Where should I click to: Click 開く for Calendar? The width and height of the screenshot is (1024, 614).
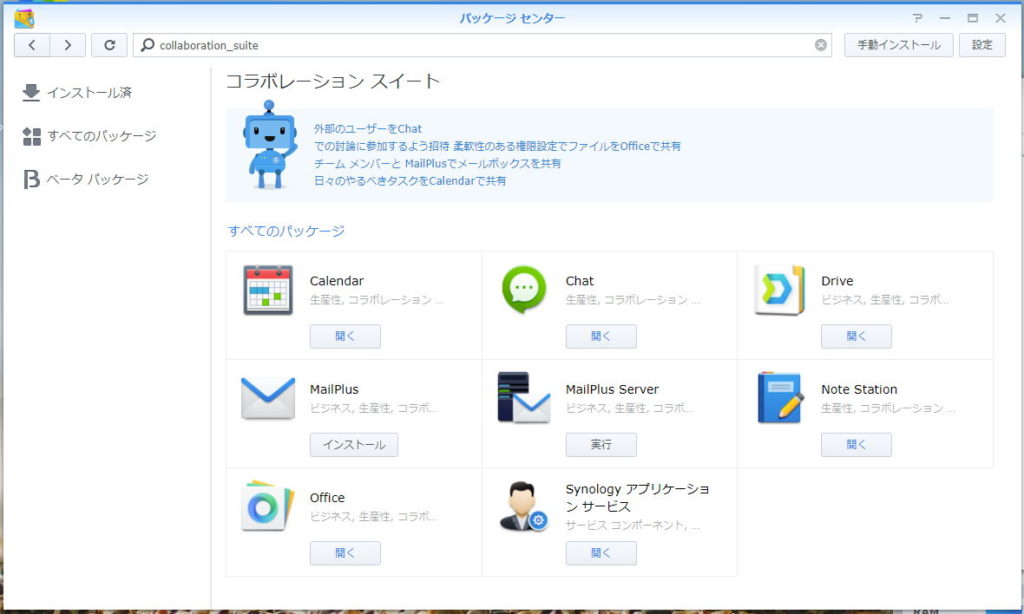[345, 336]
